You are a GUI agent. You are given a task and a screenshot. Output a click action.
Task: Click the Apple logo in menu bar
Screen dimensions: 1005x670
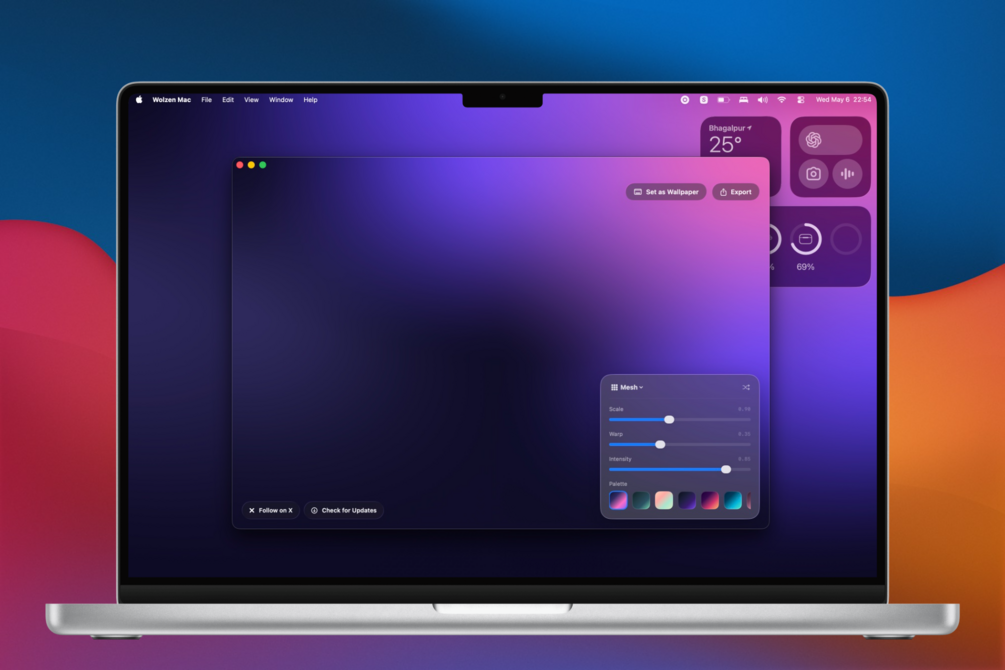[x=139, y=99]
